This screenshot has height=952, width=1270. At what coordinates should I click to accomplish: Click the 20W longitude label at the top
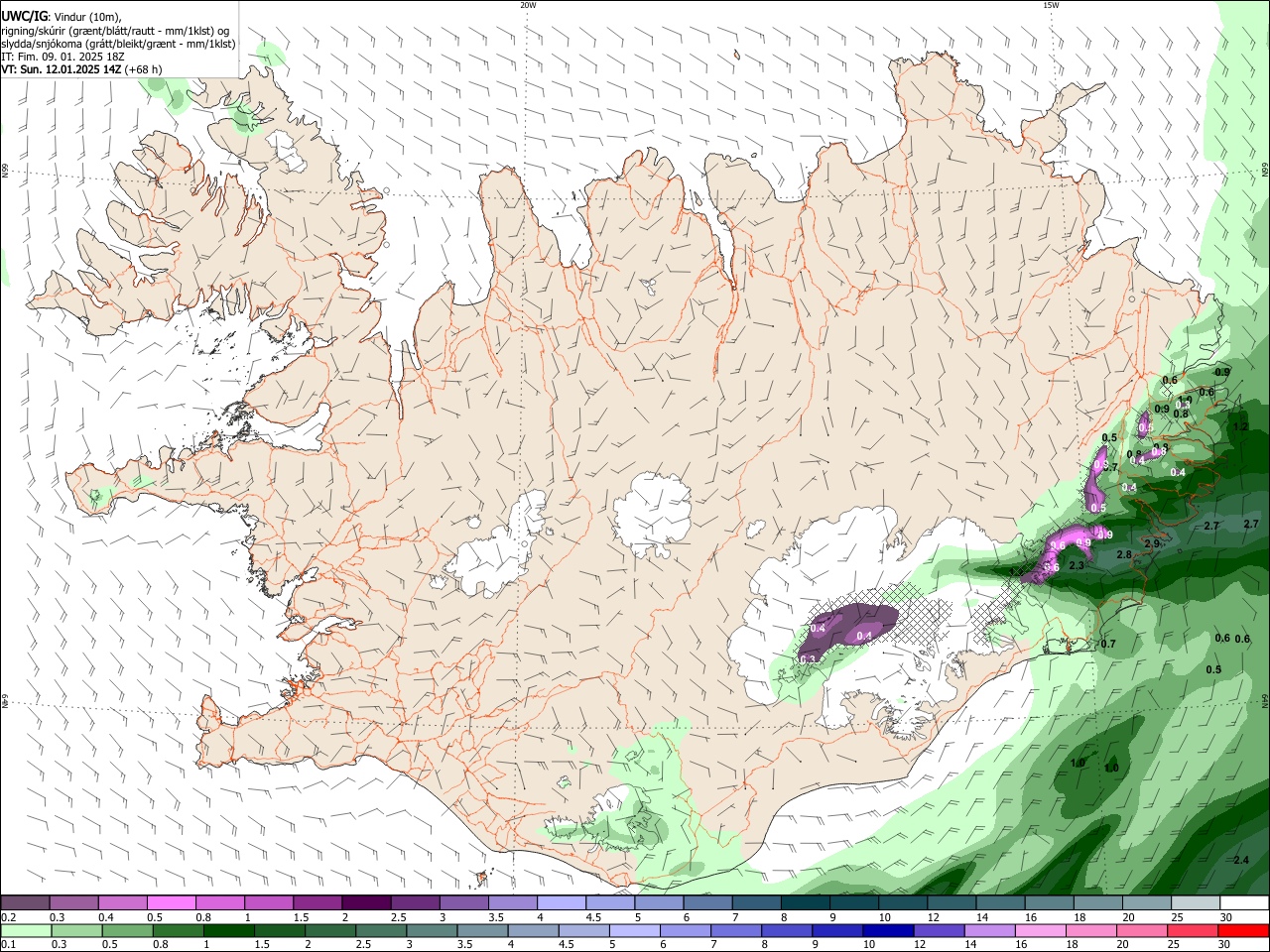(x=528, y=5)
